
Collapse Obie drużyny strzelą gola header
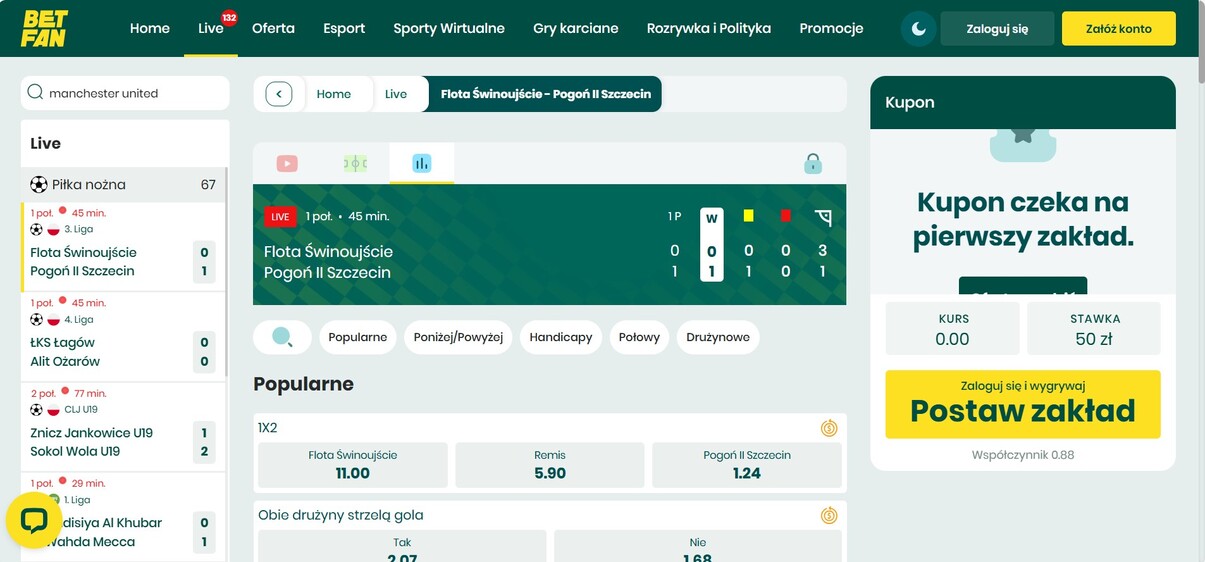click(550, 515)
